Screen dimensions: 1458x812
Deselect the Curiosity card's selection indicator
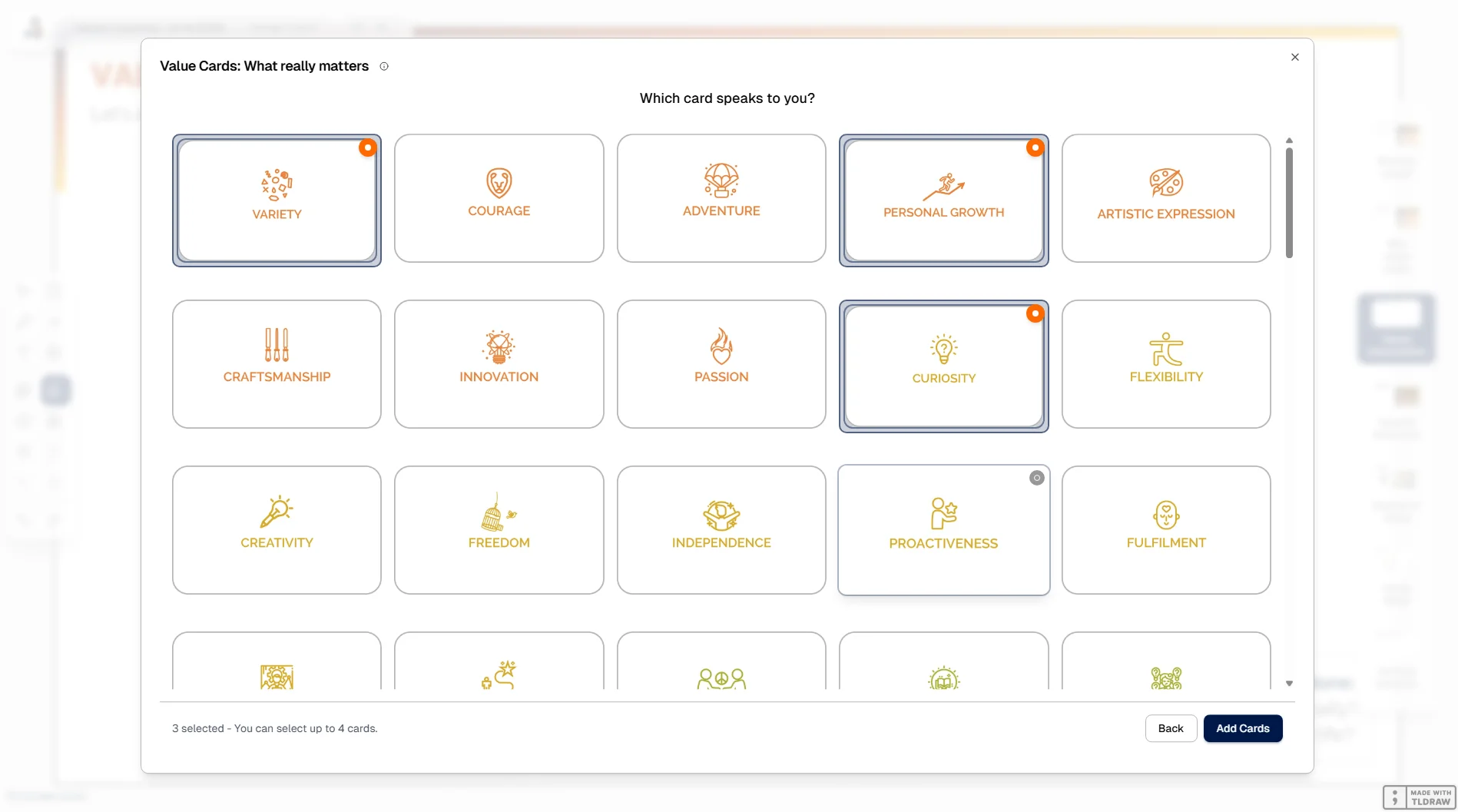click(x=1035, y=313)
